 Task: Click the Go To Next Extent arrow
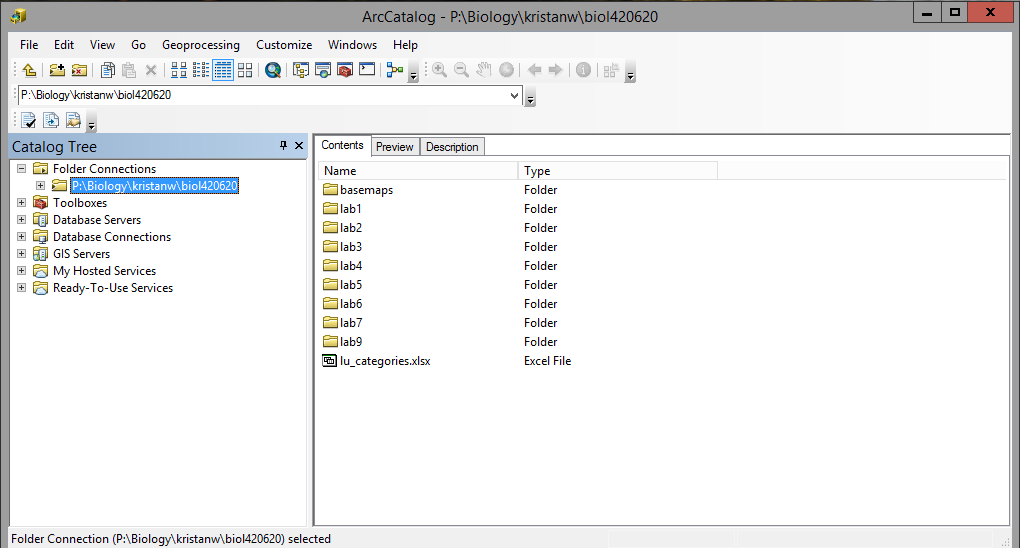click(x=556, y=70)
